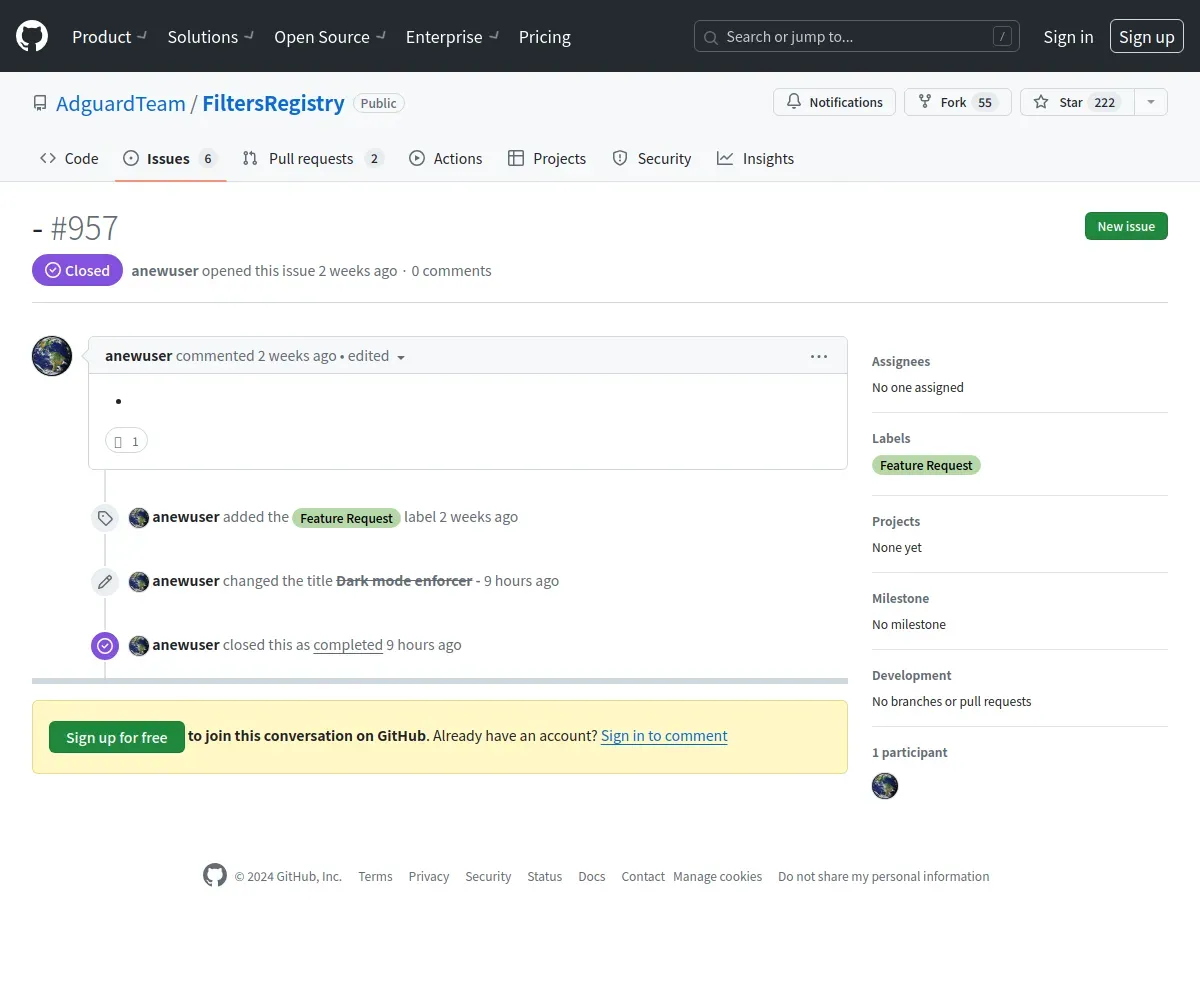Open participant avatar in sidebar
Viewport: 1200px width, 1000px height.
coord(885,786)
